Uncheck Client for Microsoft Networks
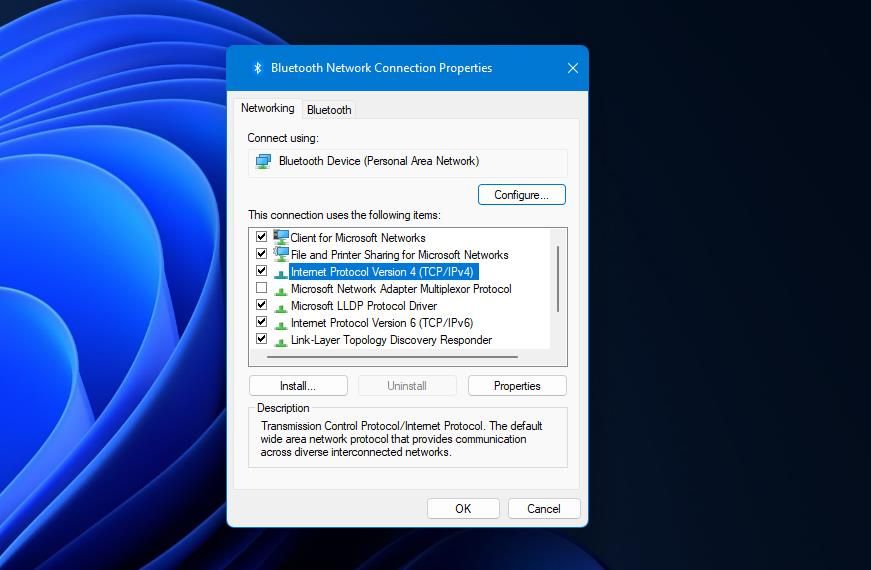The image size is (871, 570). (261, 237)
